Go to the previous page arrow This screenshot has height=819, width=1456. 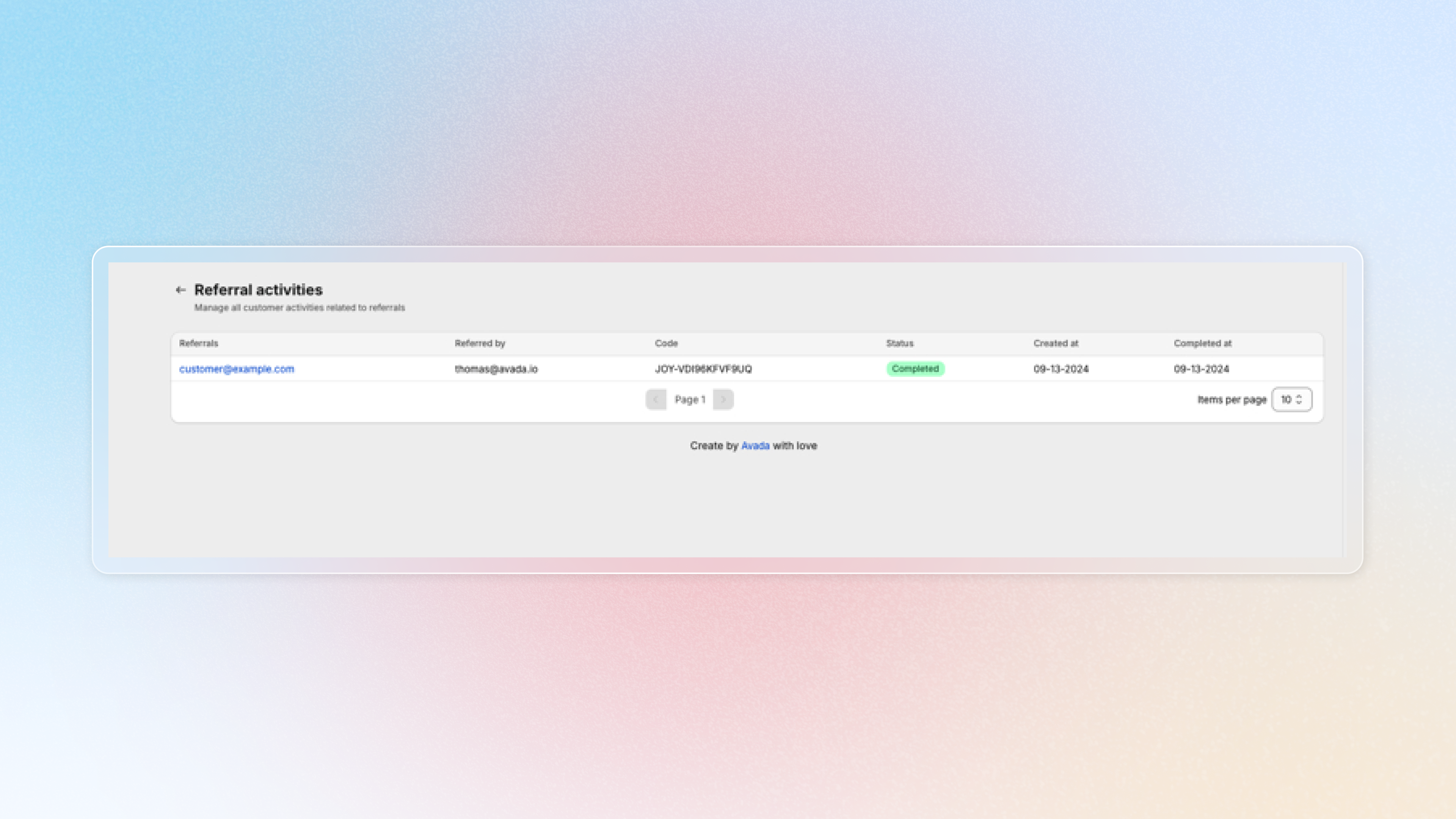pos(656,400)
